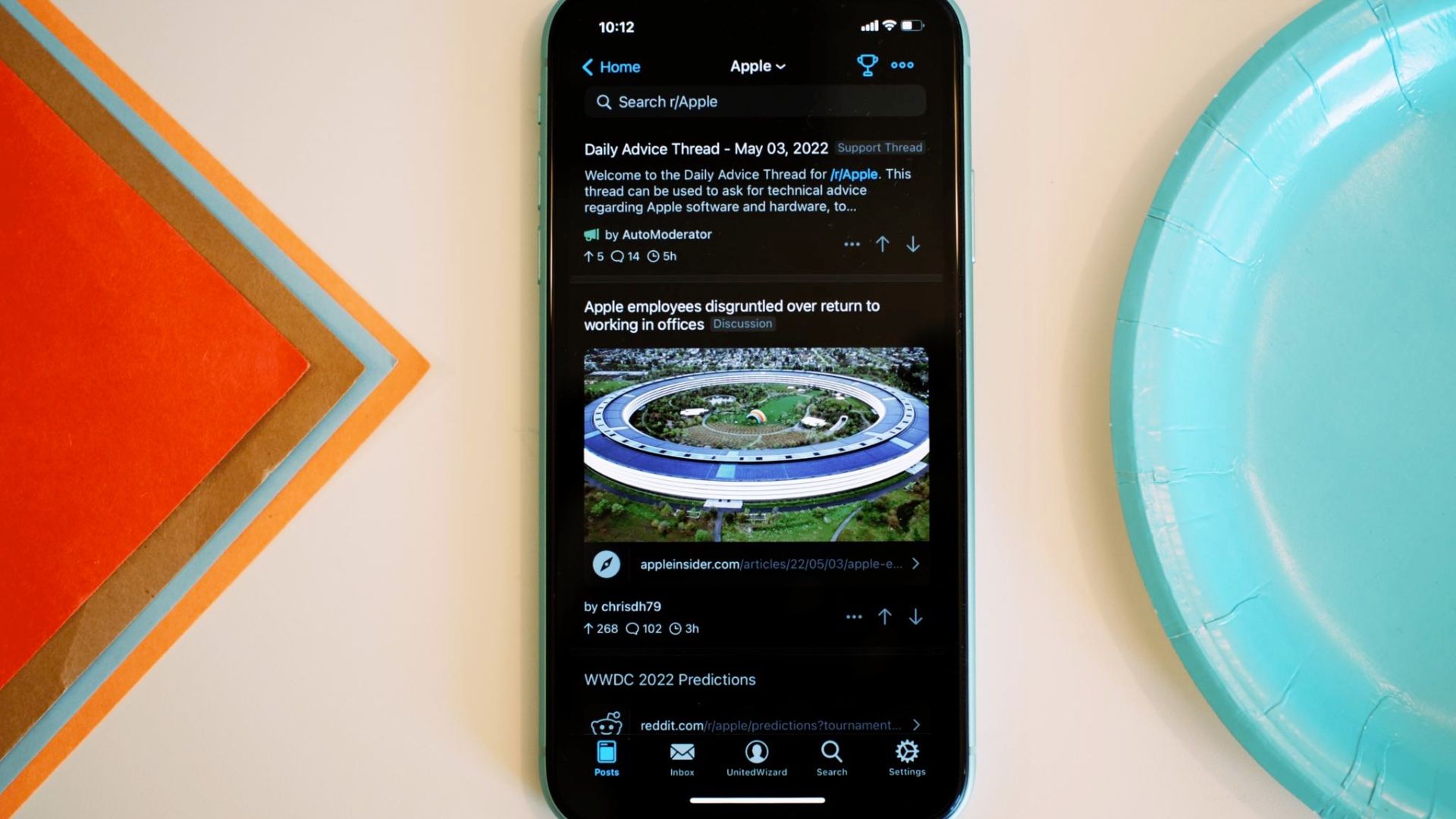Open the Search icon
1456x819 pixels.
(x=831, y=756)
